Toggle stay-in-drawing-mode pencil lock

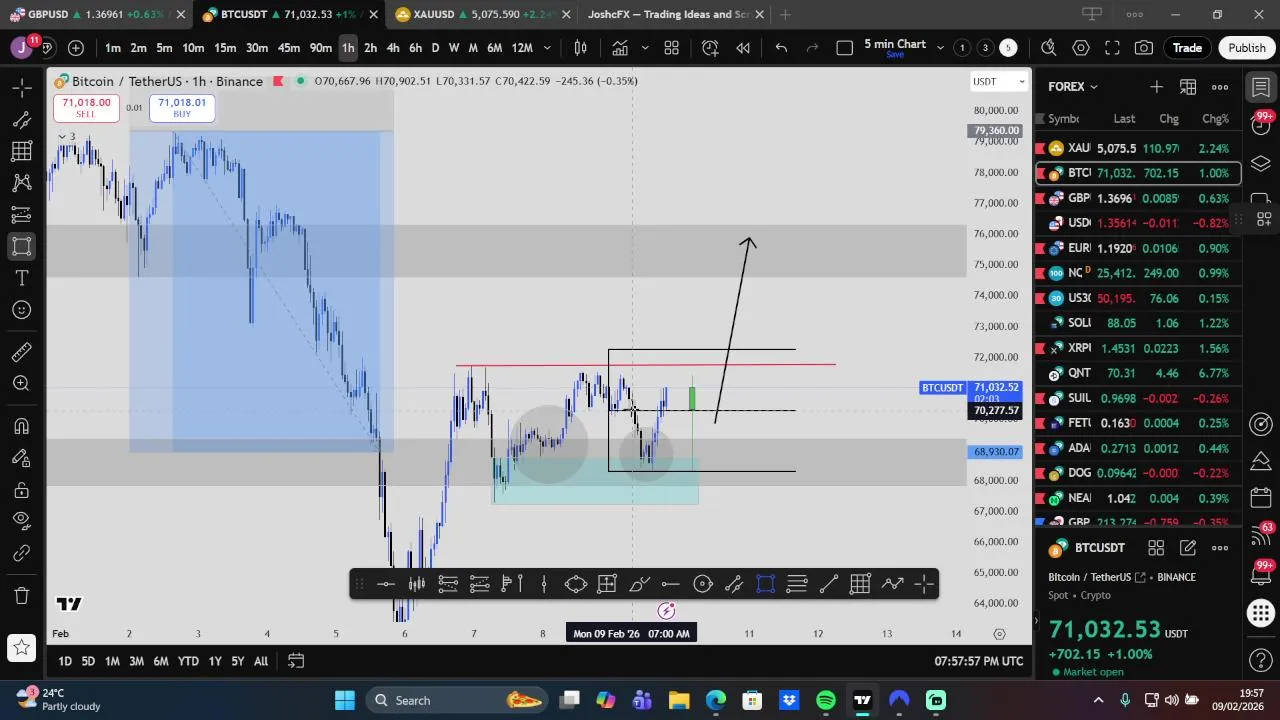coord(21,458)
